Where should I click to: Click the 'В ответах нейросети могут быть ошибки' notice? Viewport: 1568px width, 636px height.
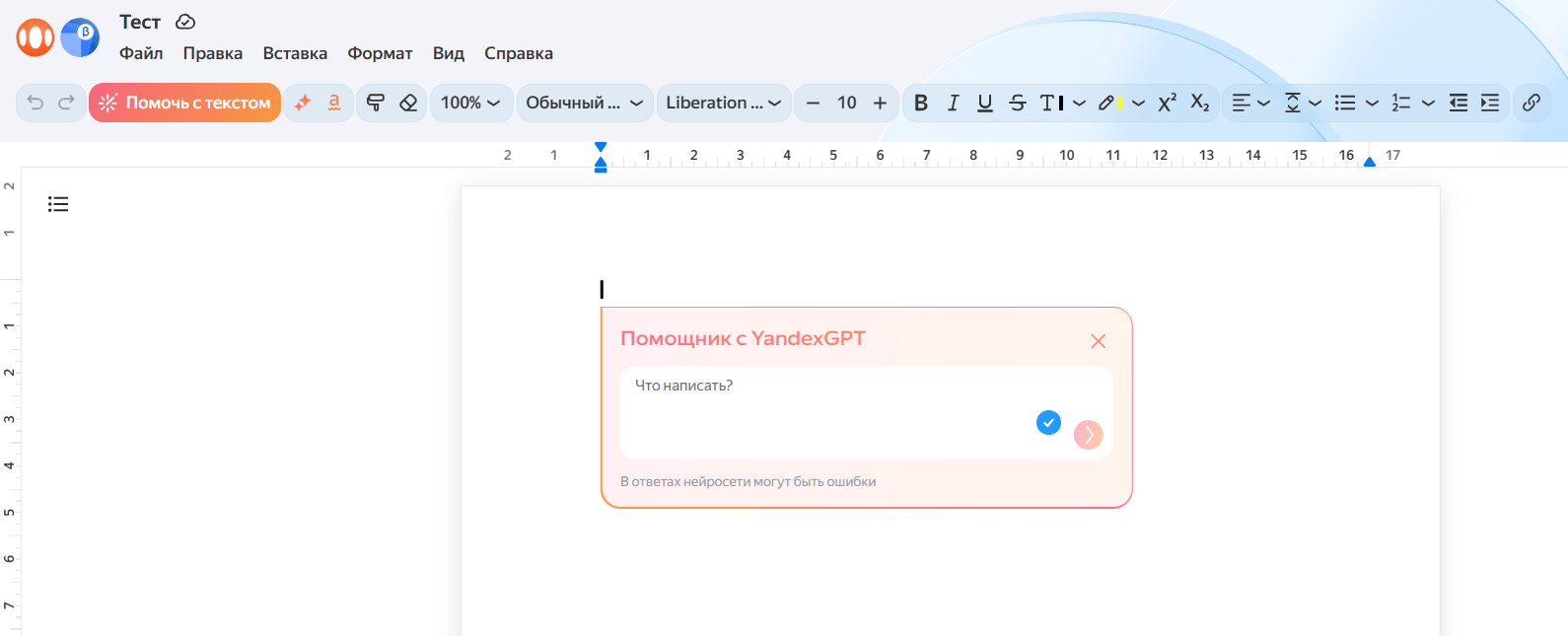click(x=748, y=481)
